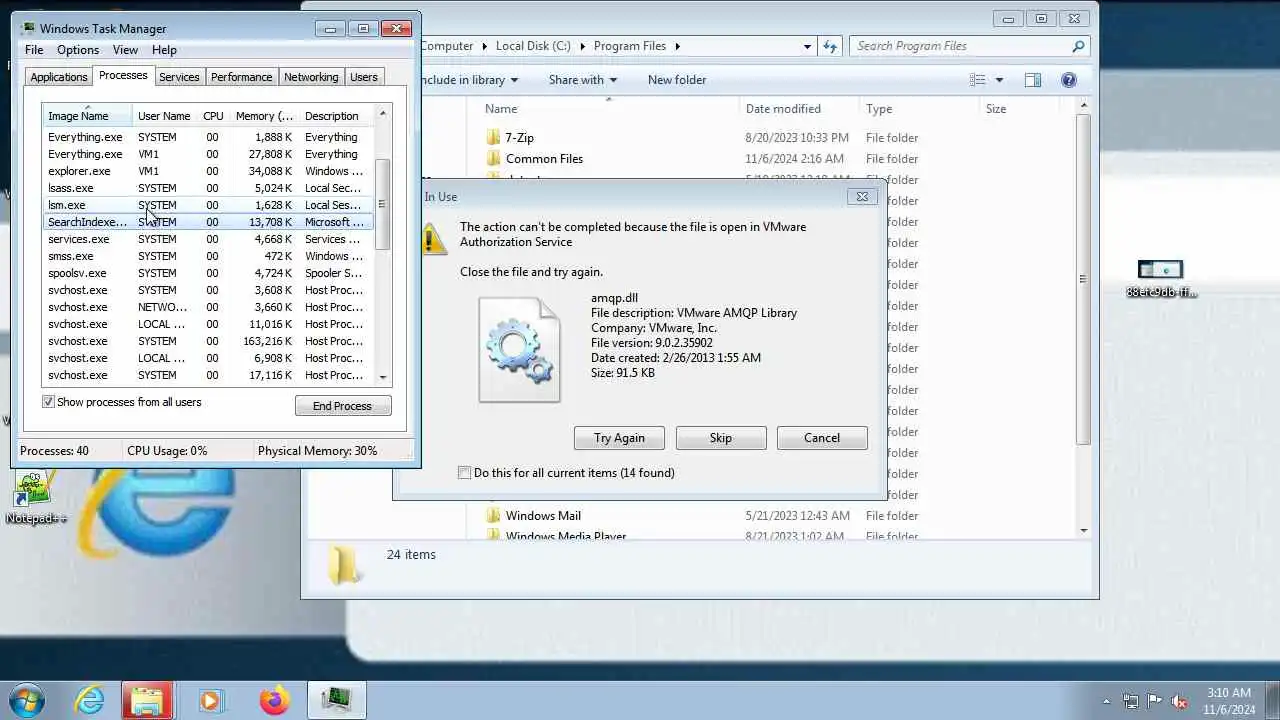Toggle Show processes from all users

48,402
